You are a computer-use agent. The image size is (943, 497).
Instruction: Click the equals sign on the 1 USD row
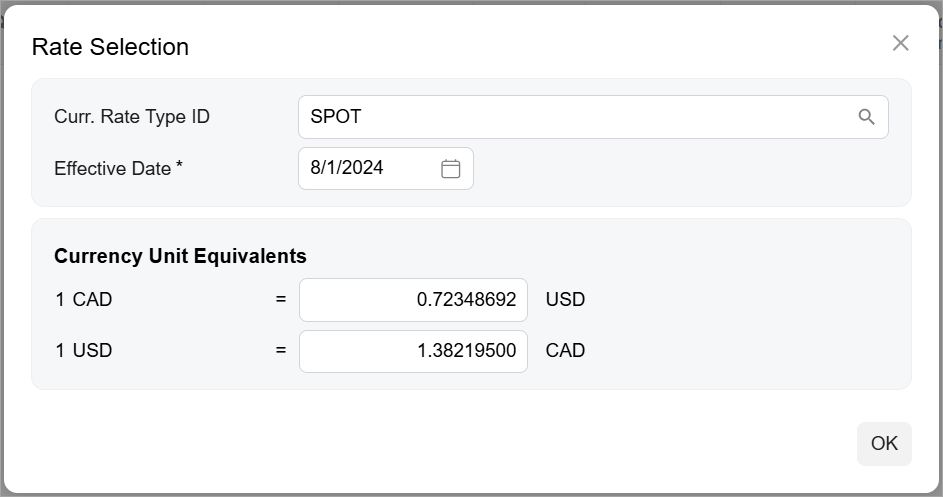pos(281,351)
